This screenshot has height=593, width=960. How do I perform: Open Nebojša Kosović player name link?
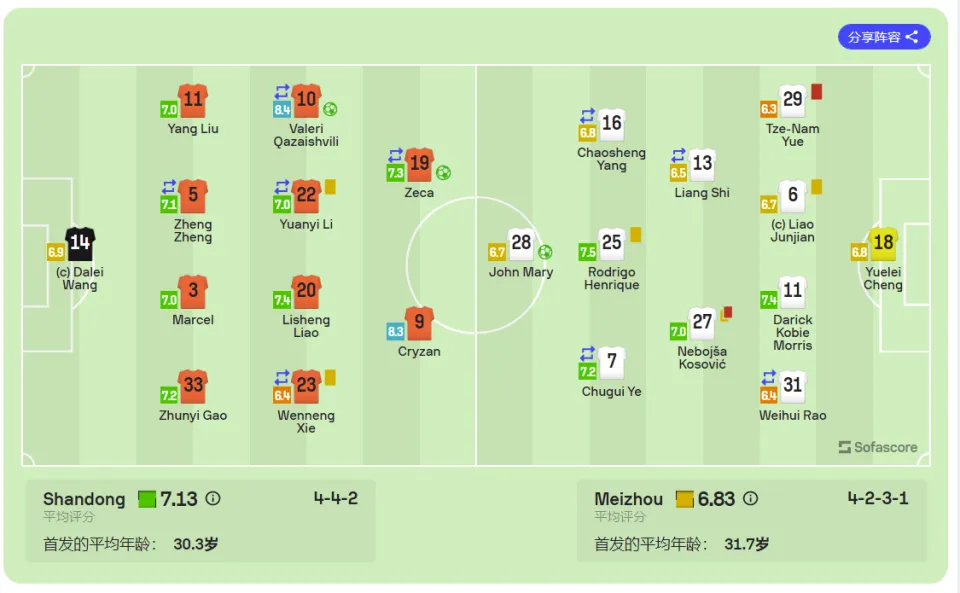702,358
